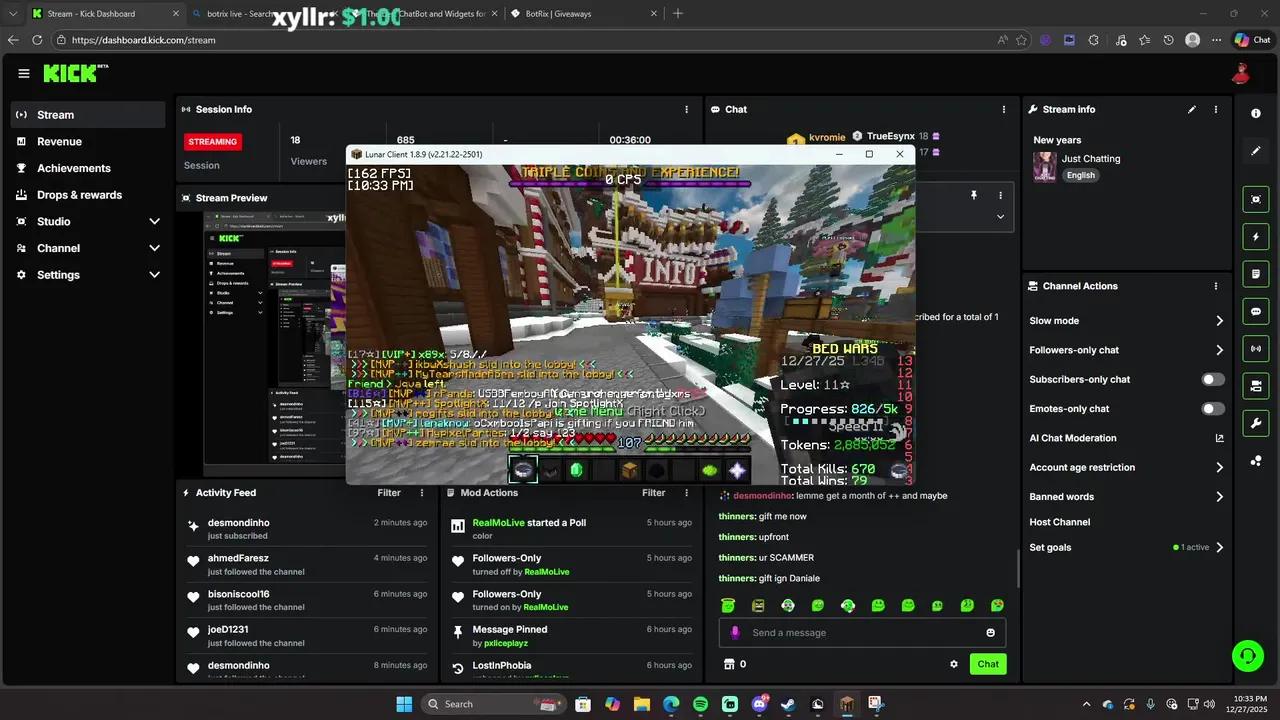This screenshot has height=720, width=1280.
Task: Click the Stream Preview thumbnail
Action: (x=275, y=344)
